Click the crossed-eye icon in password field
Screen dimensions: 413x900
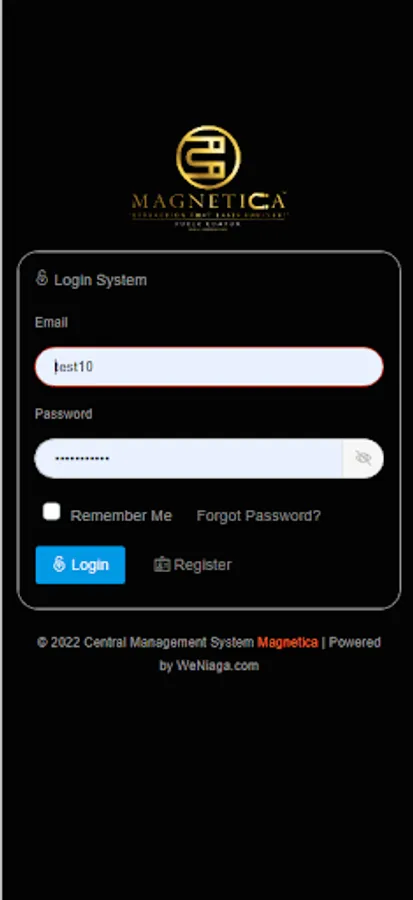363,458
